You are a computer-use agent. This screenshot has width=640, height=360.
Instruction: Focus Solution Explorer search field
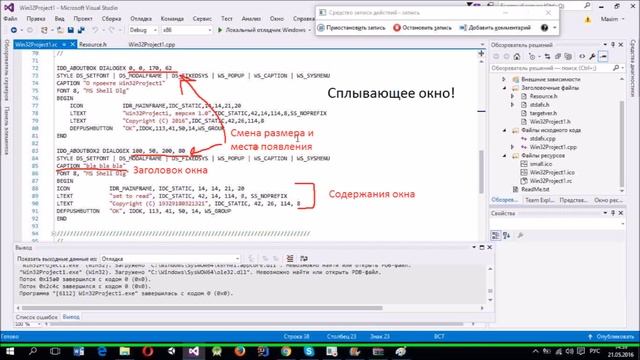click(551, 68)
